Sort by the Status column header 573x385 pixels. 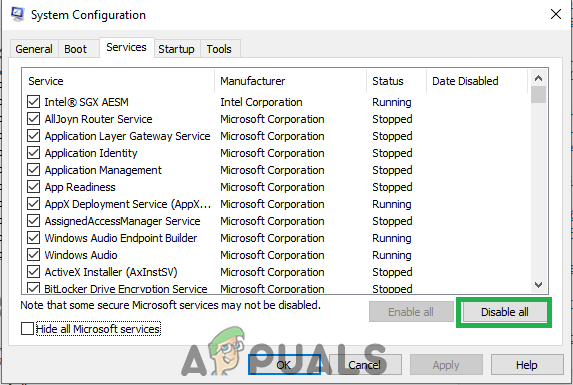tap(396, 81)
